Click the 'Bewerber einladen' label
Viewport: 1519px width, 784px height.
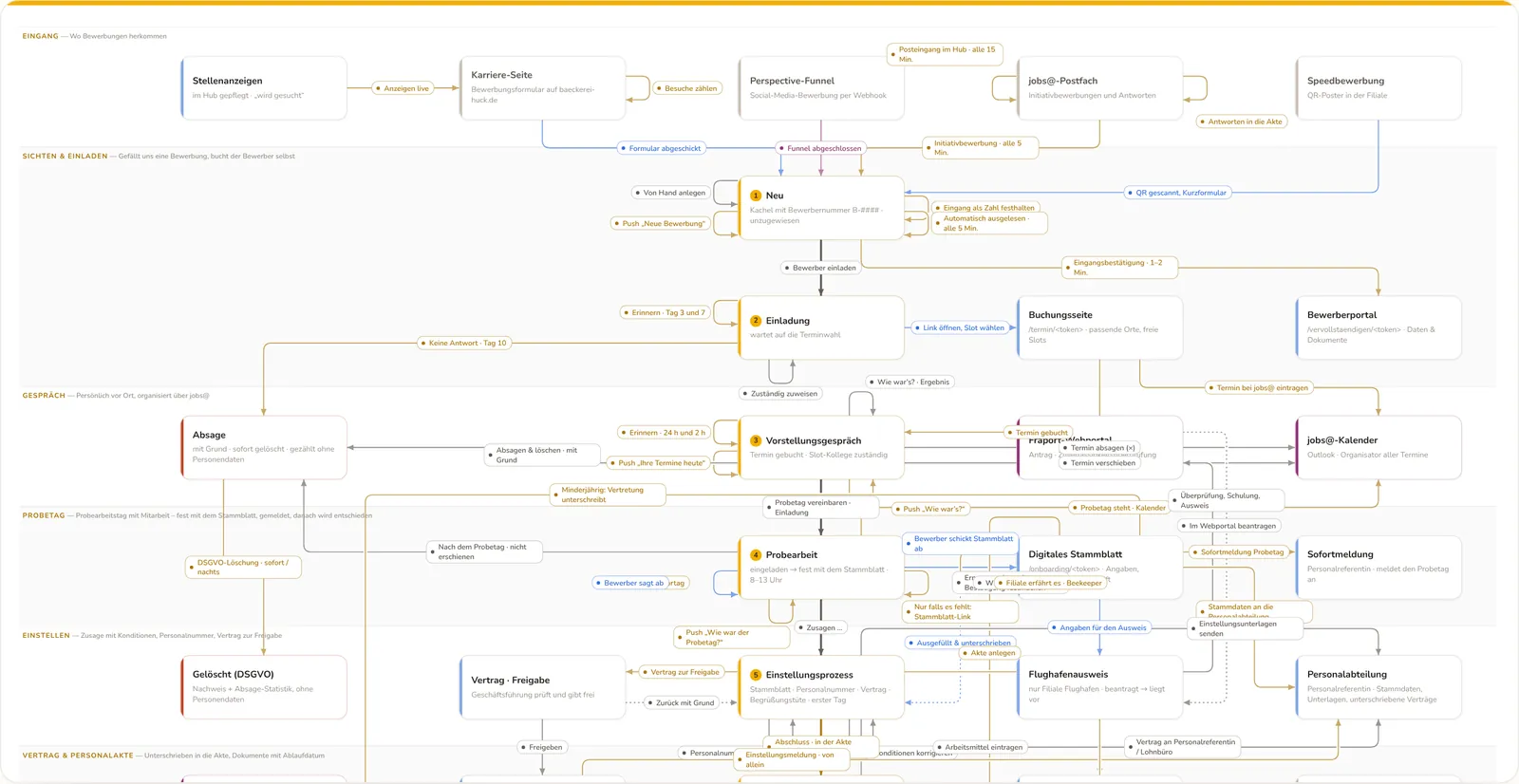[820, 268]
